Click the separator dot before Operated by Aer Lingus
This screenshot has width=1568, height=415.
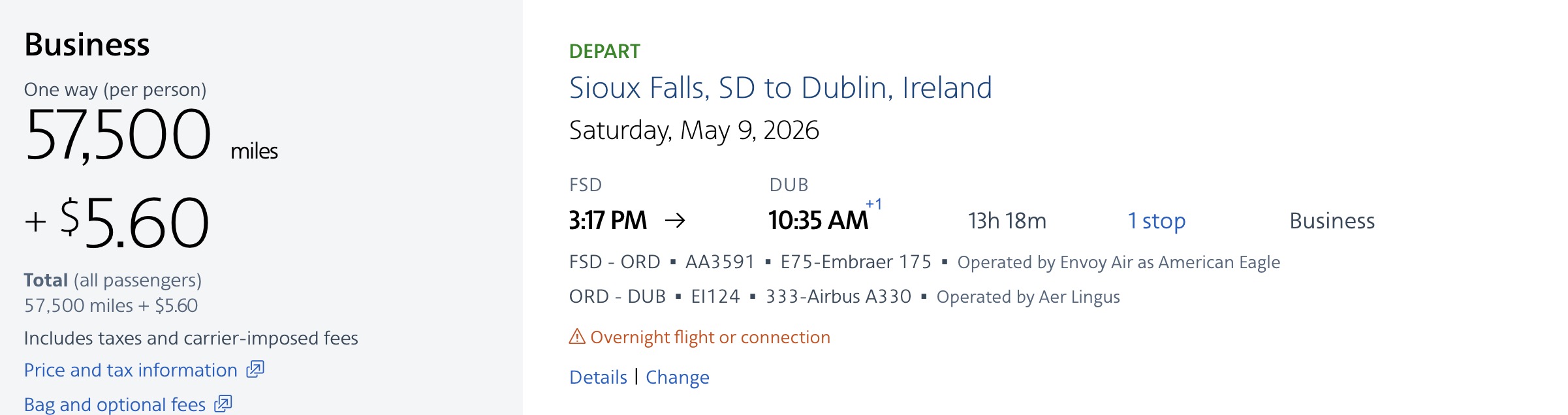pos(923,297)
